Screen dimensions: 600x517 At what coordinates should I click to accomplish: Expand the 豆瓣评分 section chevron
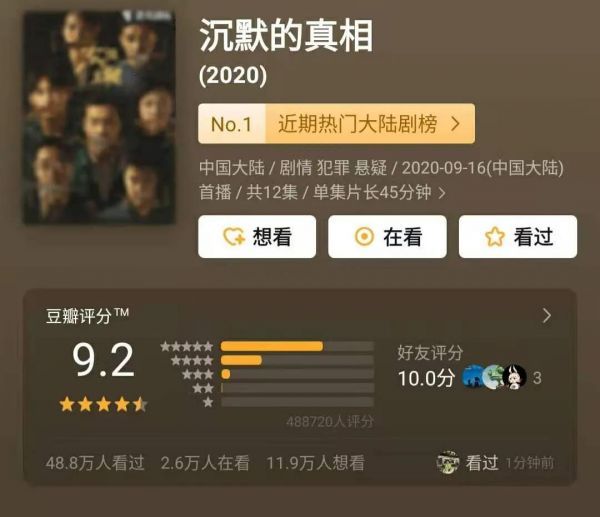[547, 316]
